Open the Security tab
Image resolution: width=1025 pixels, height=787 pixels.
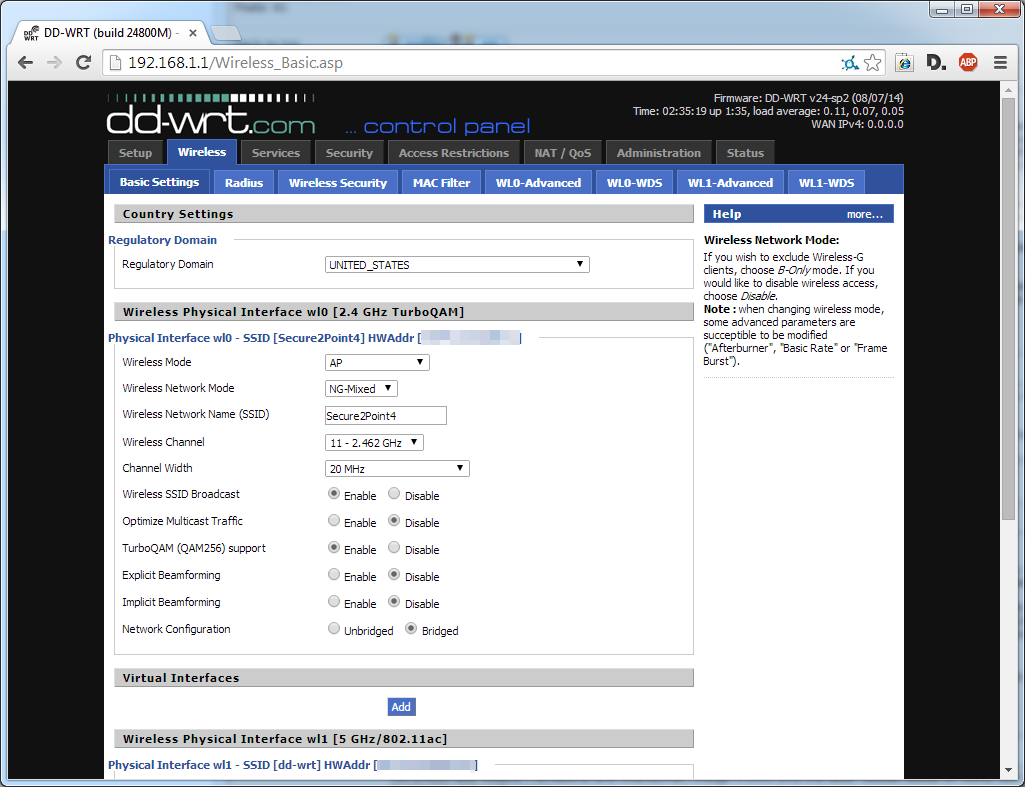pyautogui.click(x=349, y=153)
